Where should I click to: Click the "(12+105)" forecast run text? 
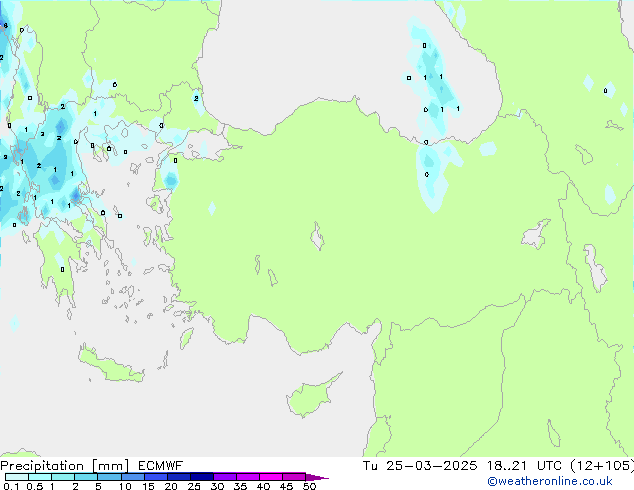pos(602,466)
